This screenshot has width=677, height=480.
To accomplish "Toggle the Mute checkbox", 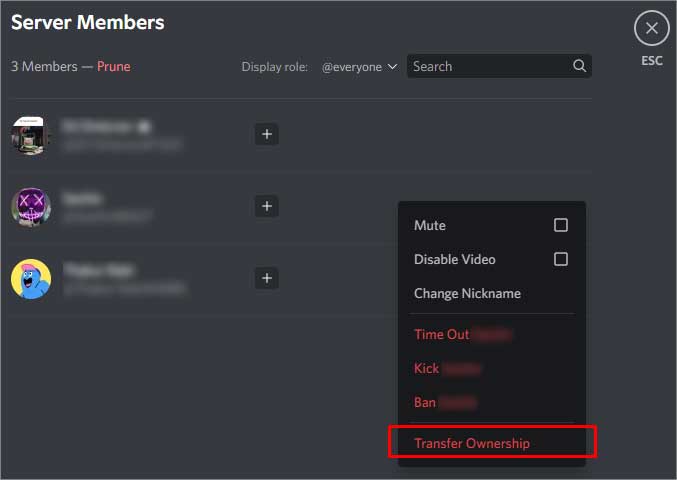I will (561, 225).
